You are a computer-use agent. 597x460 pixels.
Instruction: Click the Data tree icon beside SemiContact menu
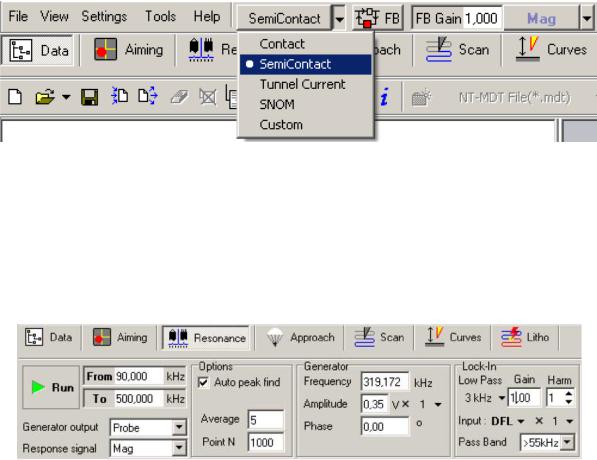pyautogui.click(x=21, y=50)
